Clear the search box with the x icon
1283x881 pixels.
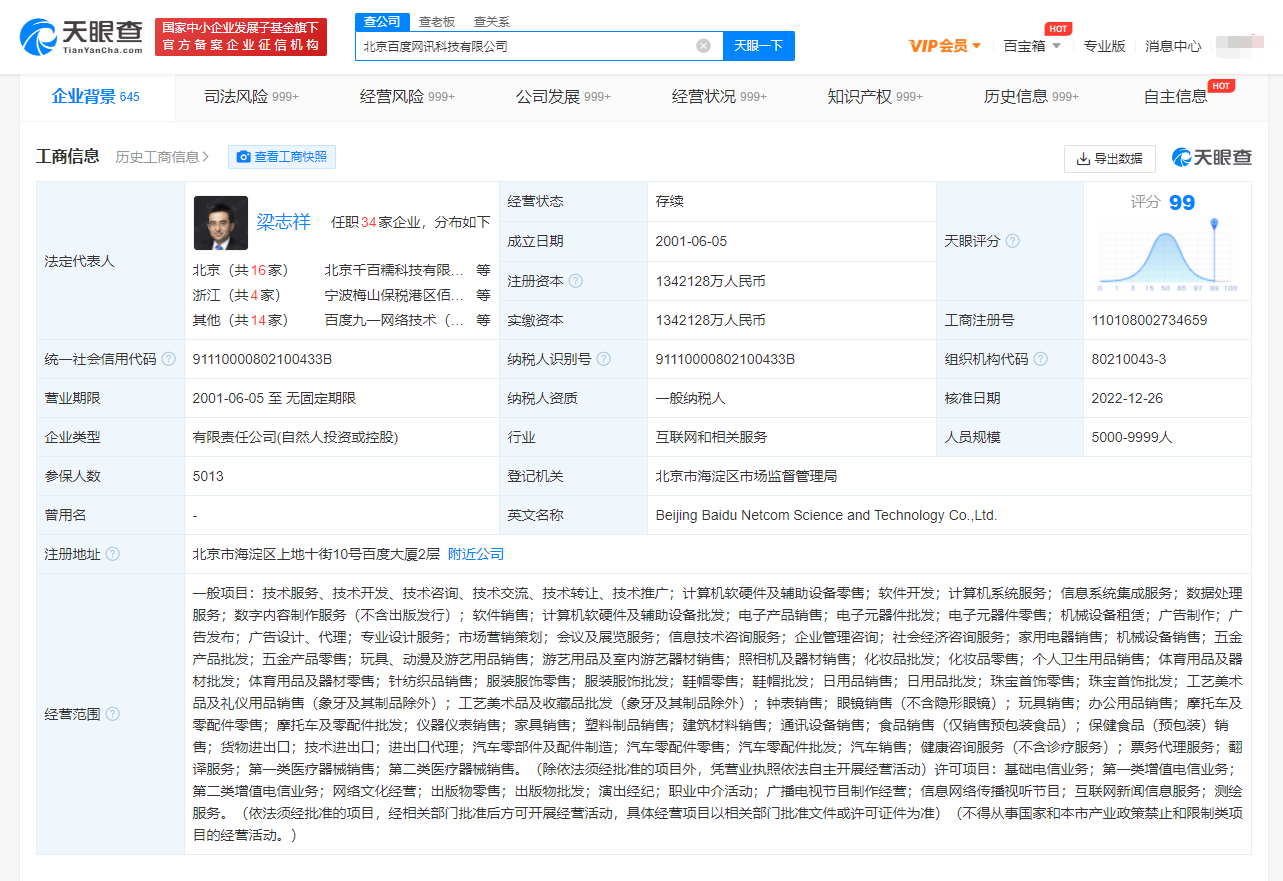pyautogui.click(x=703, y=46)
